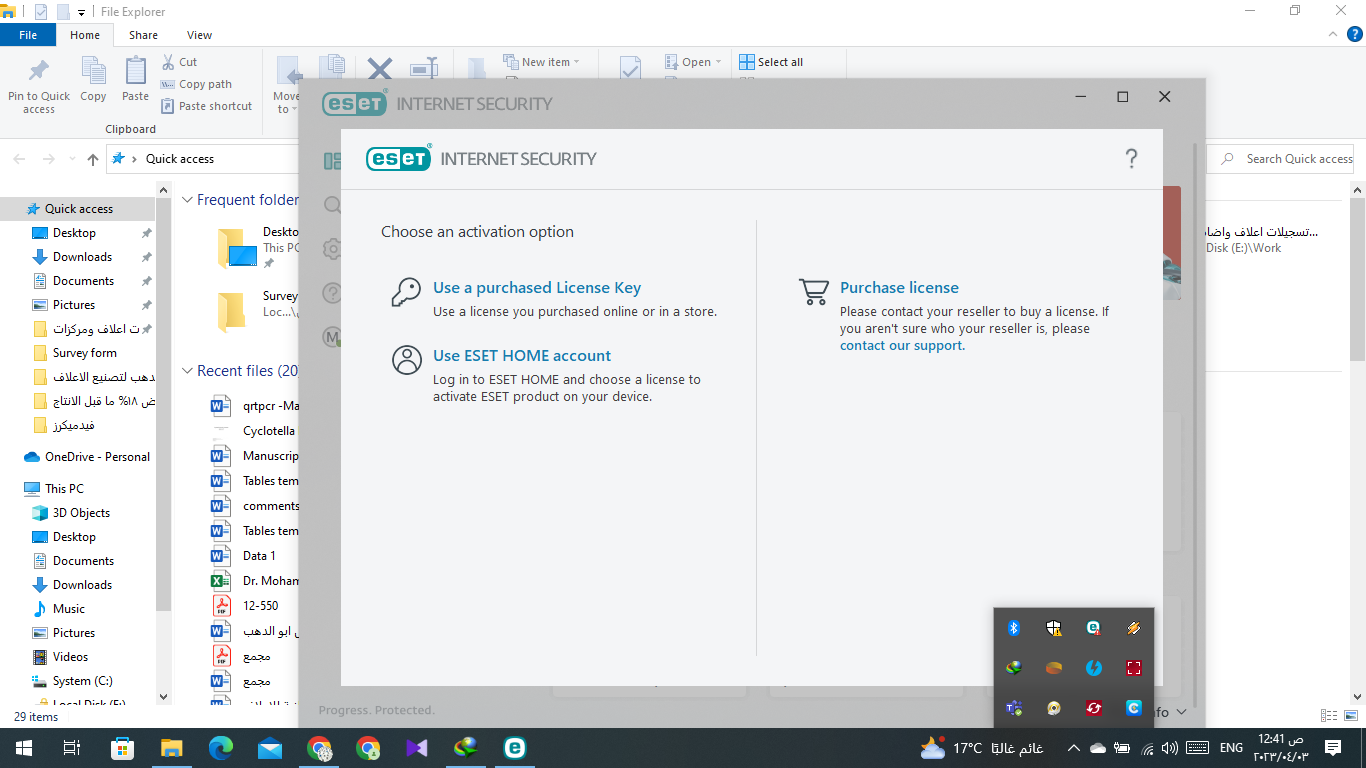Click ESET tray icon with red warning
Image resolution: width=1366 pixels, height=768 pixels.
[1093, 628]
